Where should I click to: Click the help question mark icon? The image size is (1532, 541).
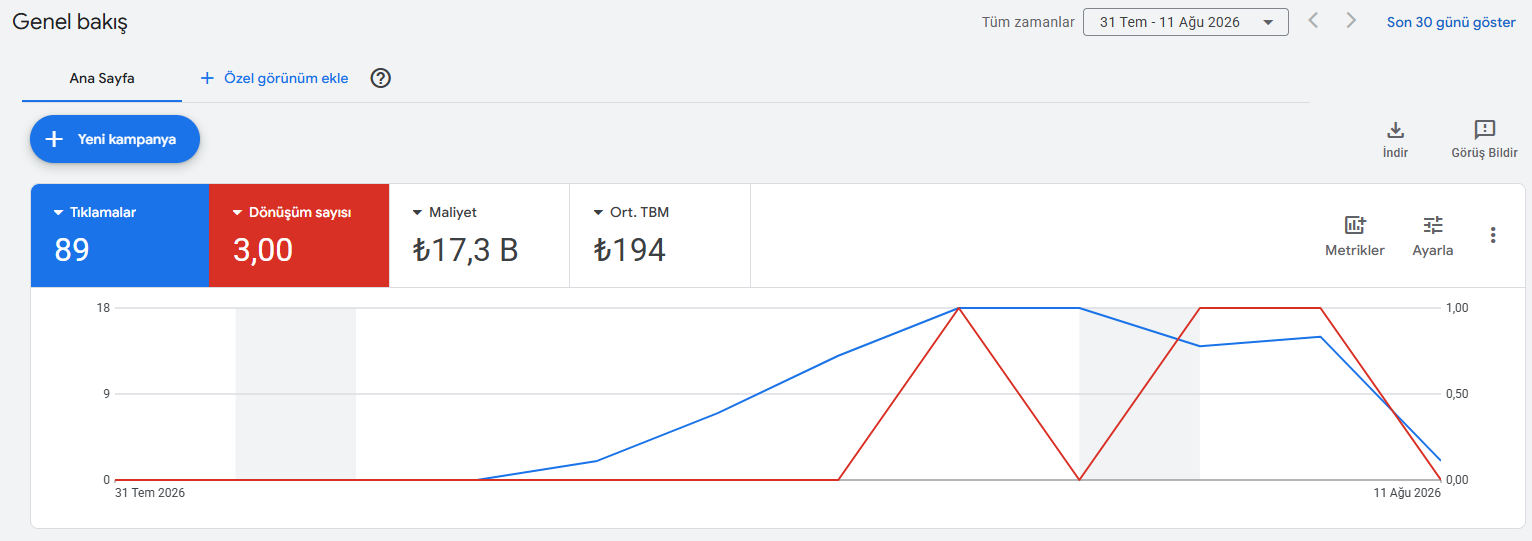pos(380,78)
